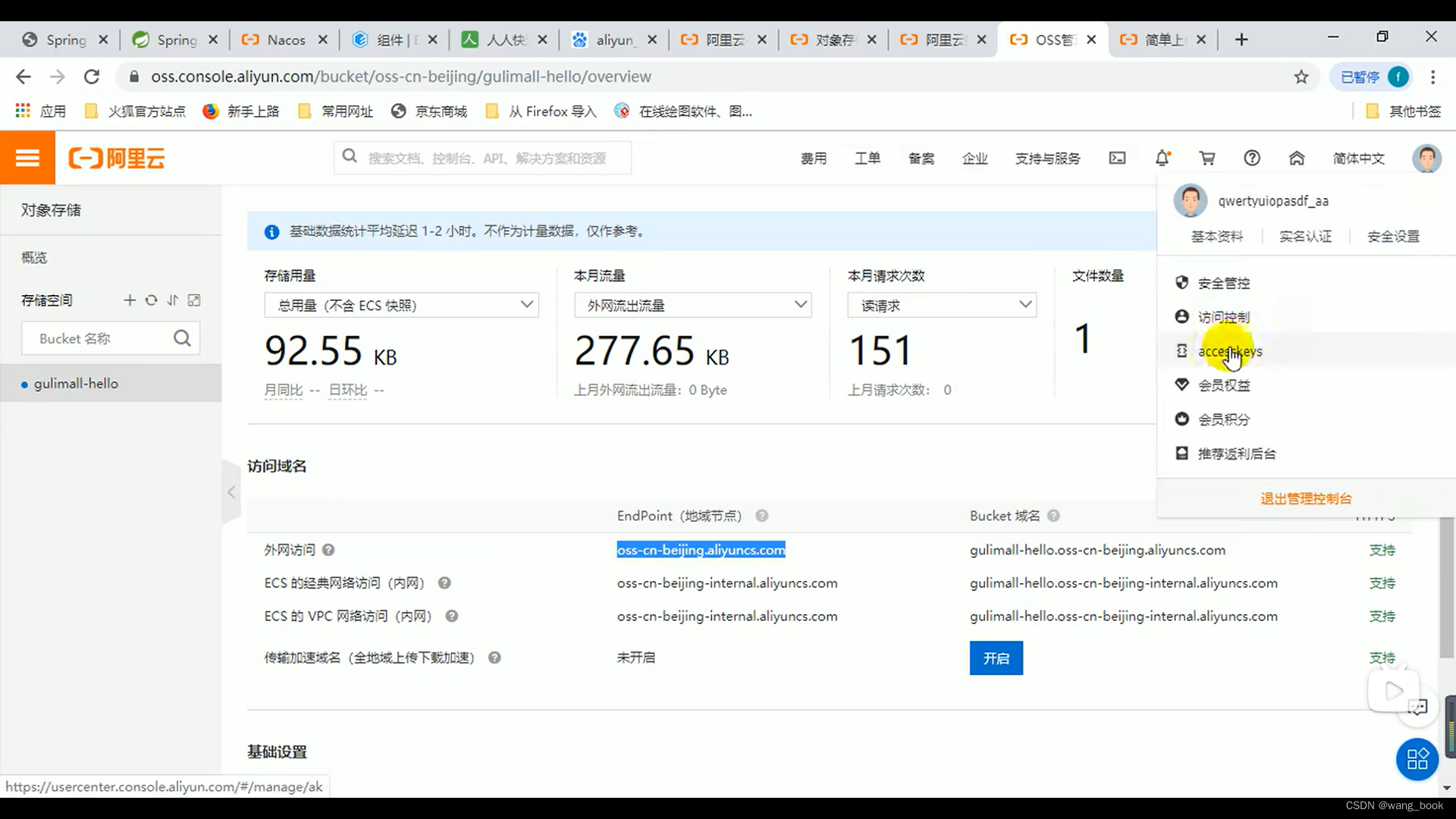The width and height of the screenshot is (1456, 819).
Task: Reload the browser page
Action: click(92, 77)
